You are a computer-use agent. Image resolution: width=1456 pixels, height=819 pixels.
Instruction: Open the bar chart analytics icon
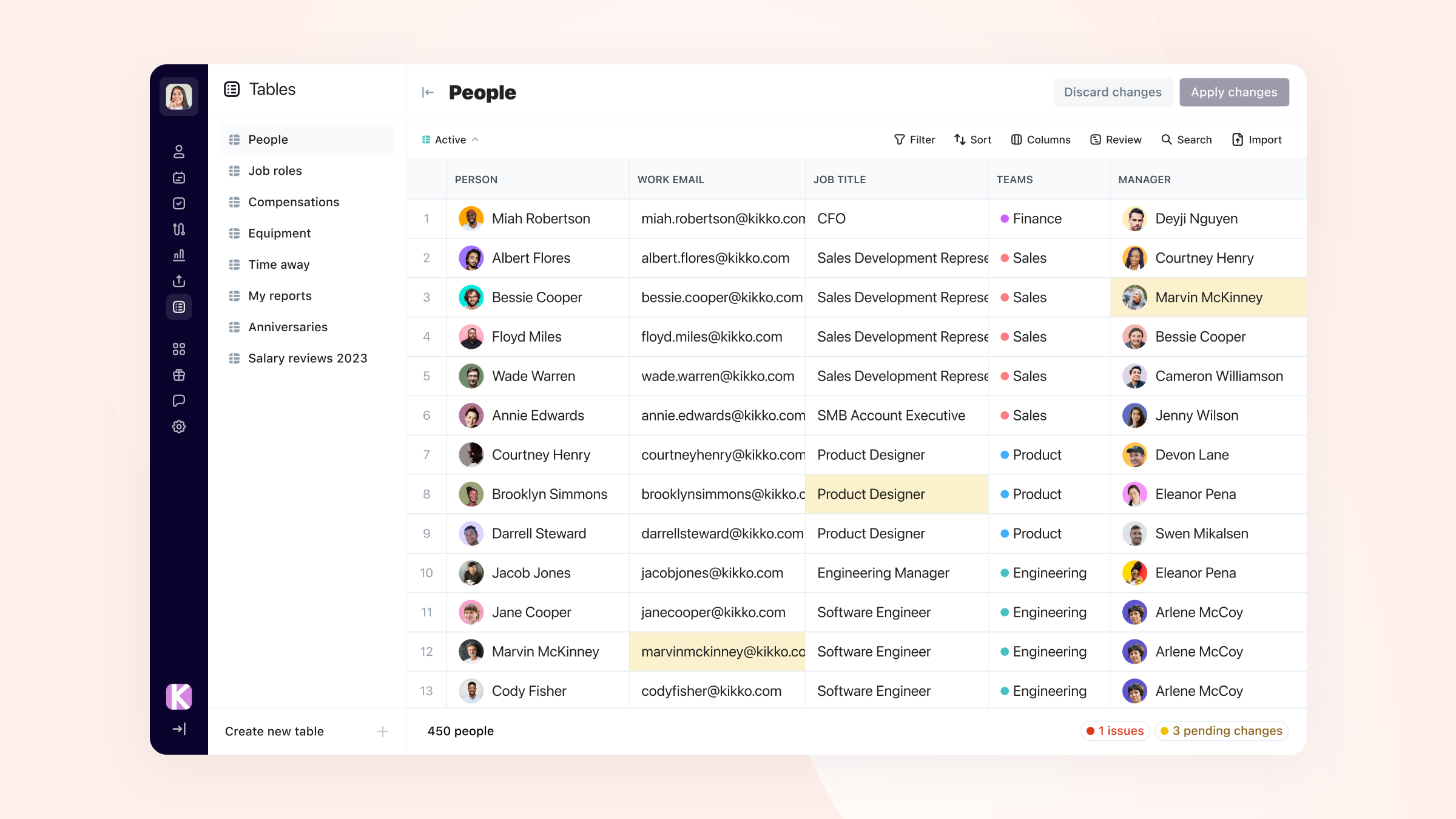tap(178, 255)
